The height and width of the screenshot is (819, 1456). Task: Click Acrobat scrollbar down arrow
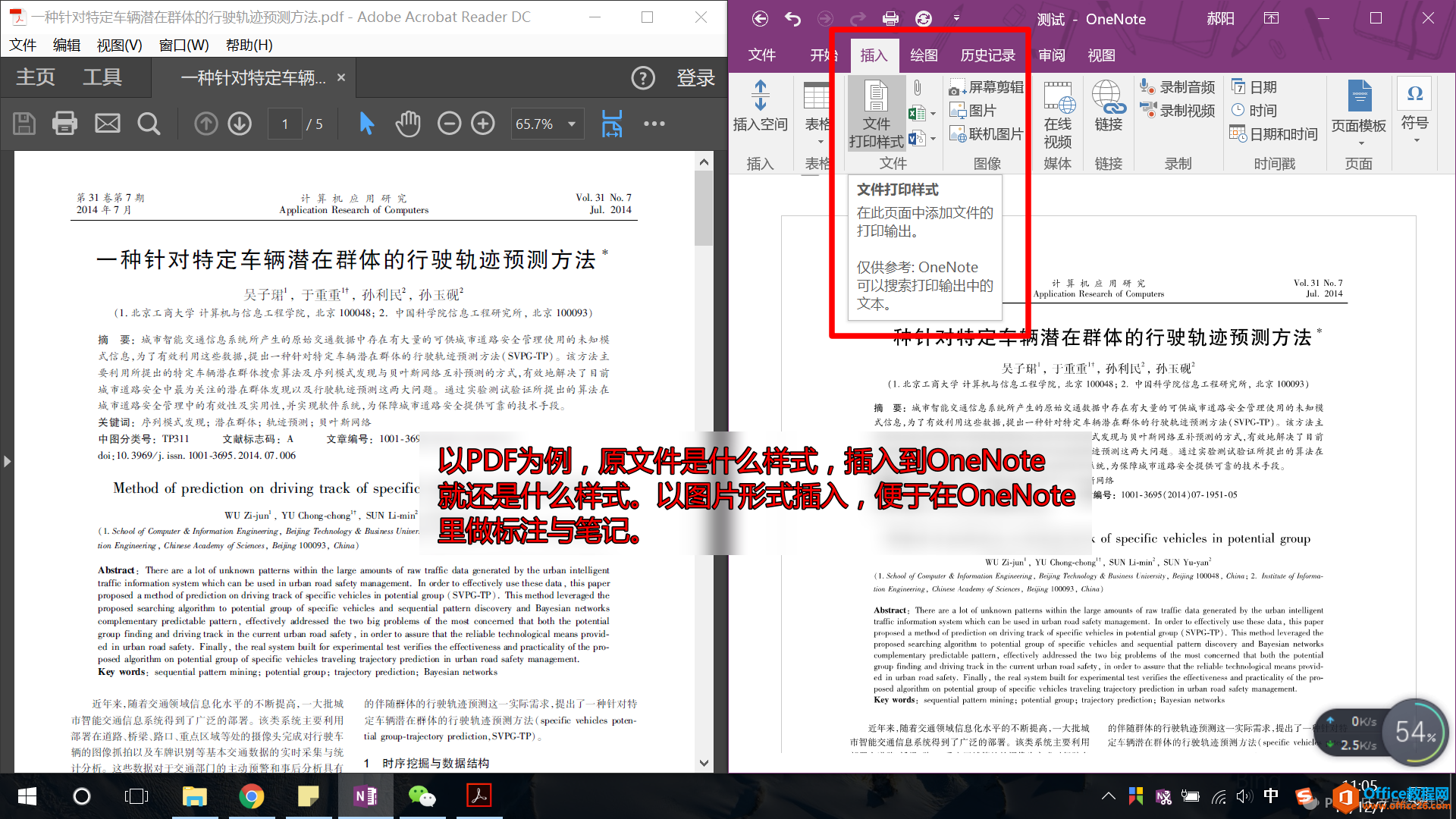704,763
